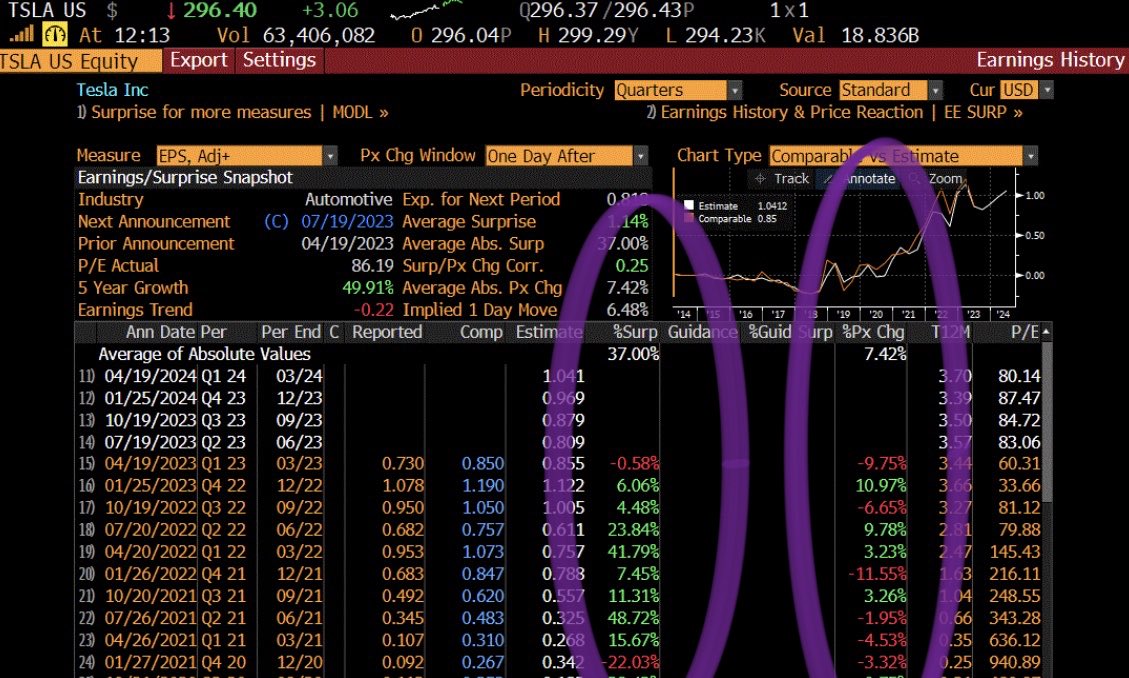Image resolution: width=1129 pixels, height=678 pixels.
Task: Click the Implied 1 Day Move value 6.48%
Action: (627, 309)
